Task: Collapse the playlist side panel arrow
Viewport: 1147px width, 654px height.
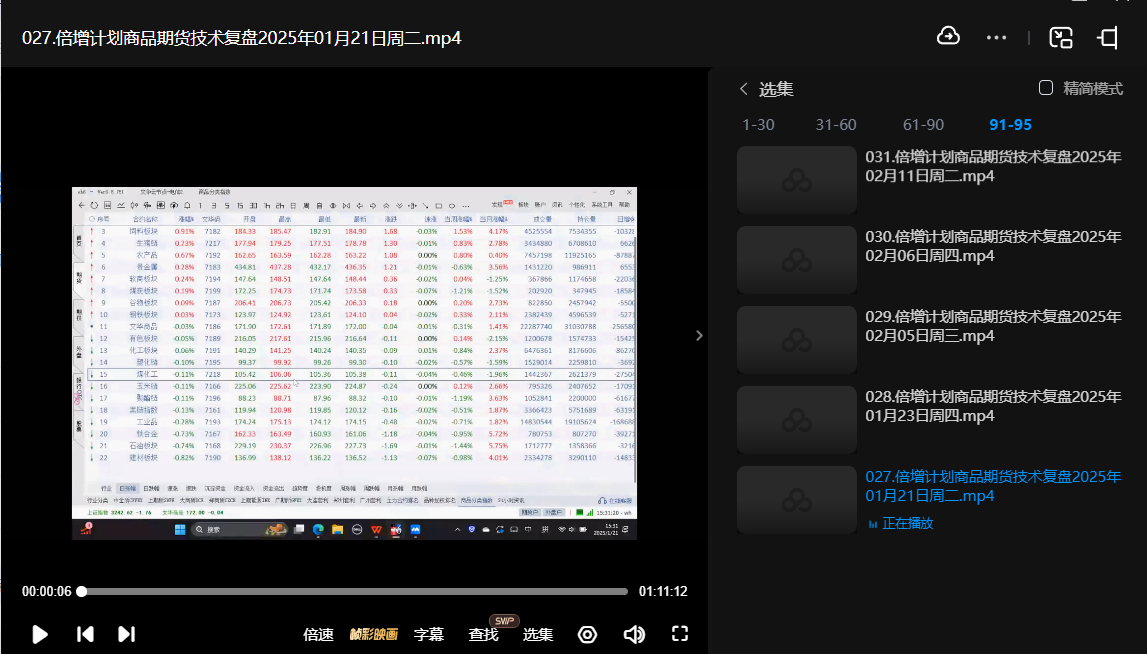Action: 699,336
